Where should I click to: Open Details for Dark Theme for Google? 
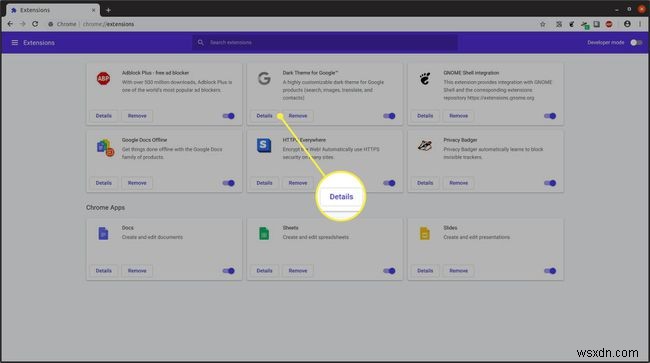(x=264, y=116)
